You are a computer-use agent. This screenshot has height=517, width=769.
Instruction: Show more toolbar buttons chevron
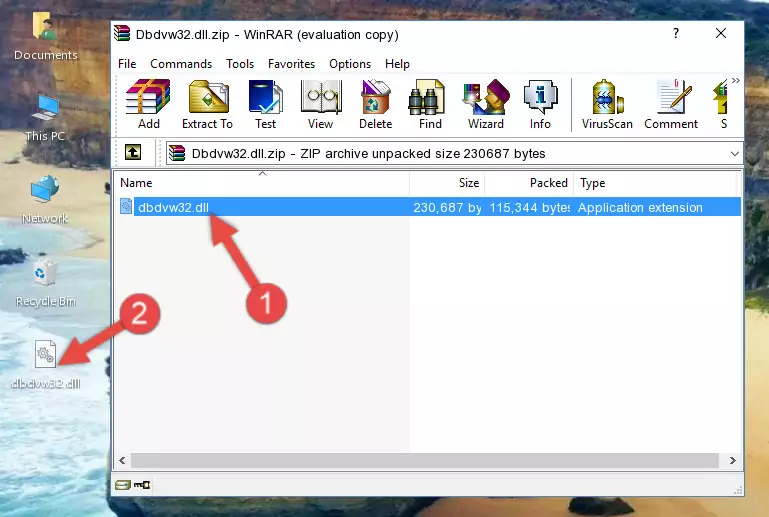(735, 80)
